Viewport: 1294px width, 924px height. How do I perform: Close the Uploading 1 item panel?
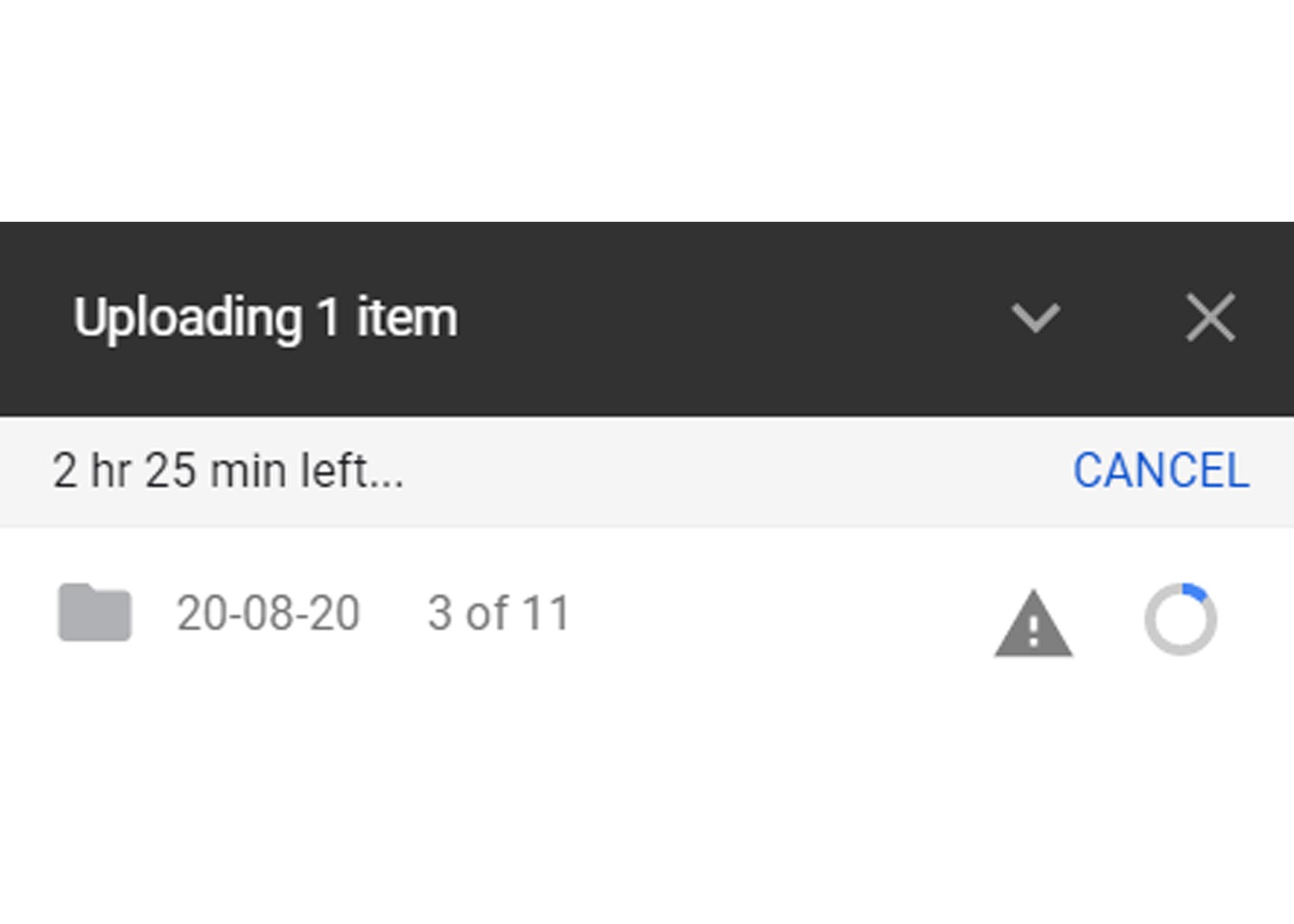pos(1211,318)
